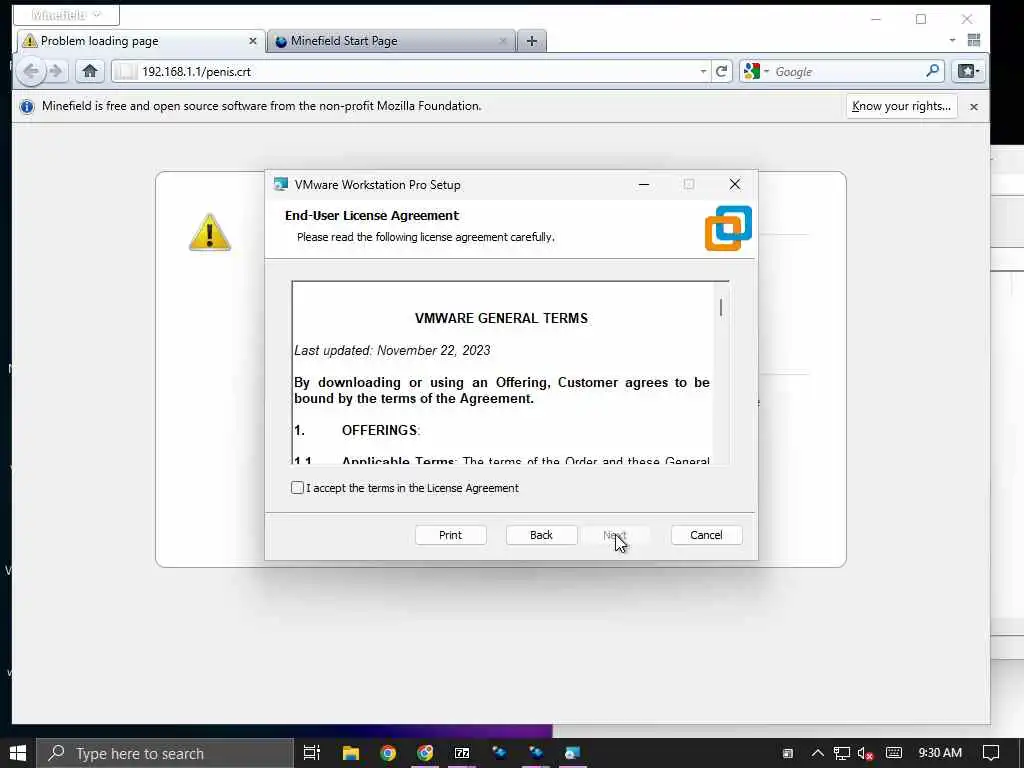This screenshot has height=768, width=1024.
Task: Open File Explorer from the taskbar
Action: pos(351,753)
